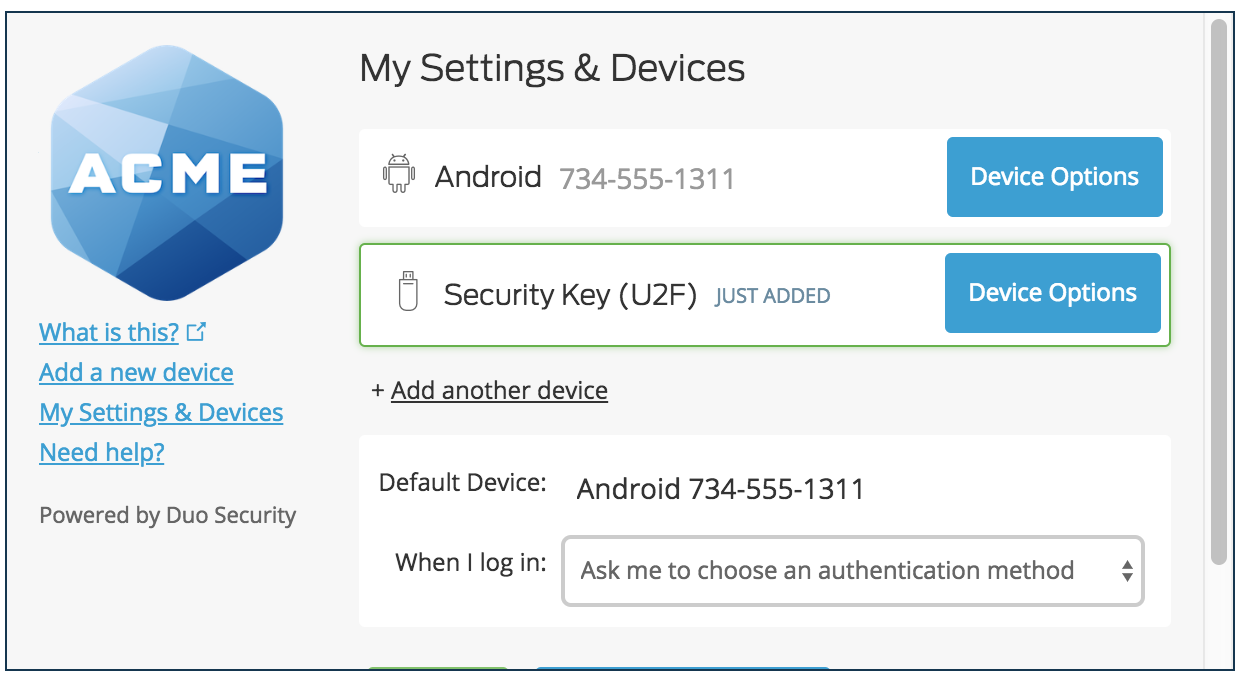1240x680 pixels.
Task: Click the ACME hexagon logo
Action: tap(167, 172)
